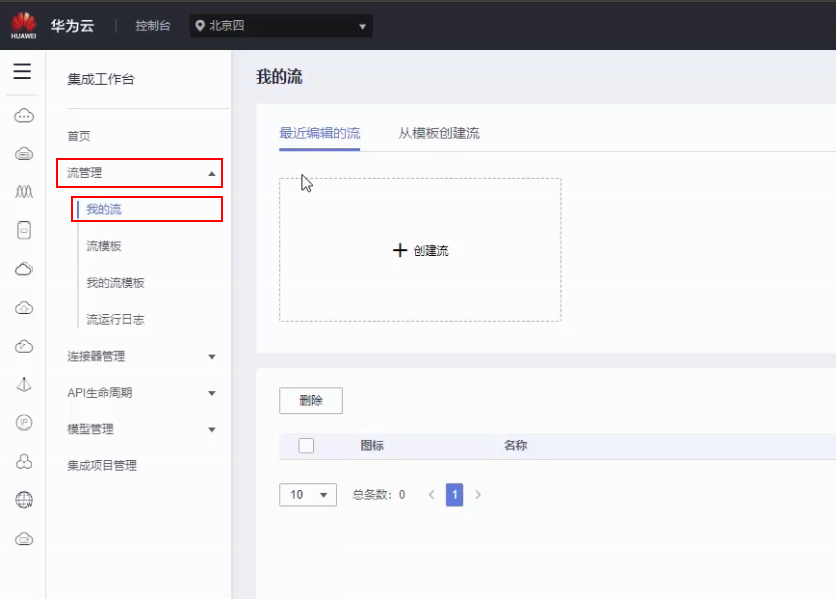Switch to the 最近编辑的流 tab

(x=319, y=133)
